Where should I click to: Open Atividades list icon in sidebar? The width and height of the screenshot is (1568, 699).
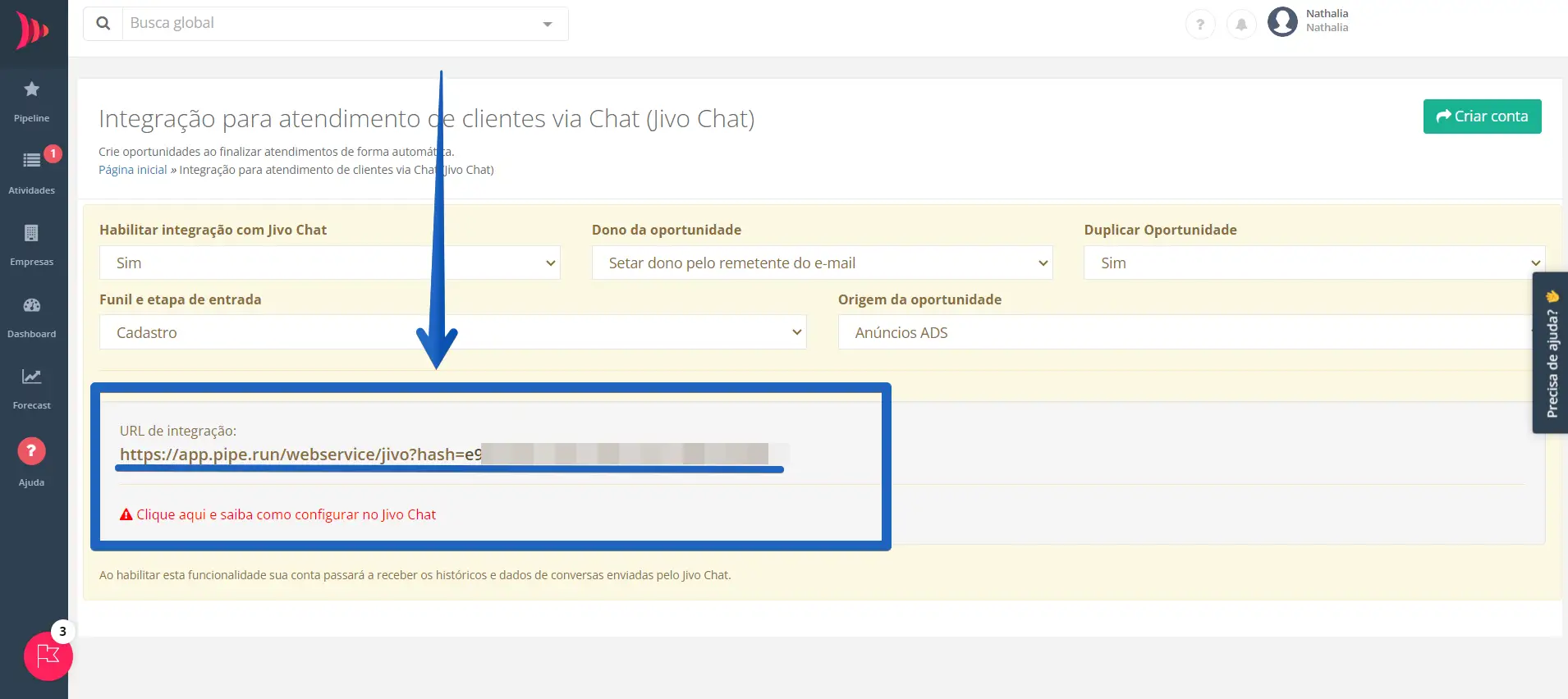click(31, 161)
